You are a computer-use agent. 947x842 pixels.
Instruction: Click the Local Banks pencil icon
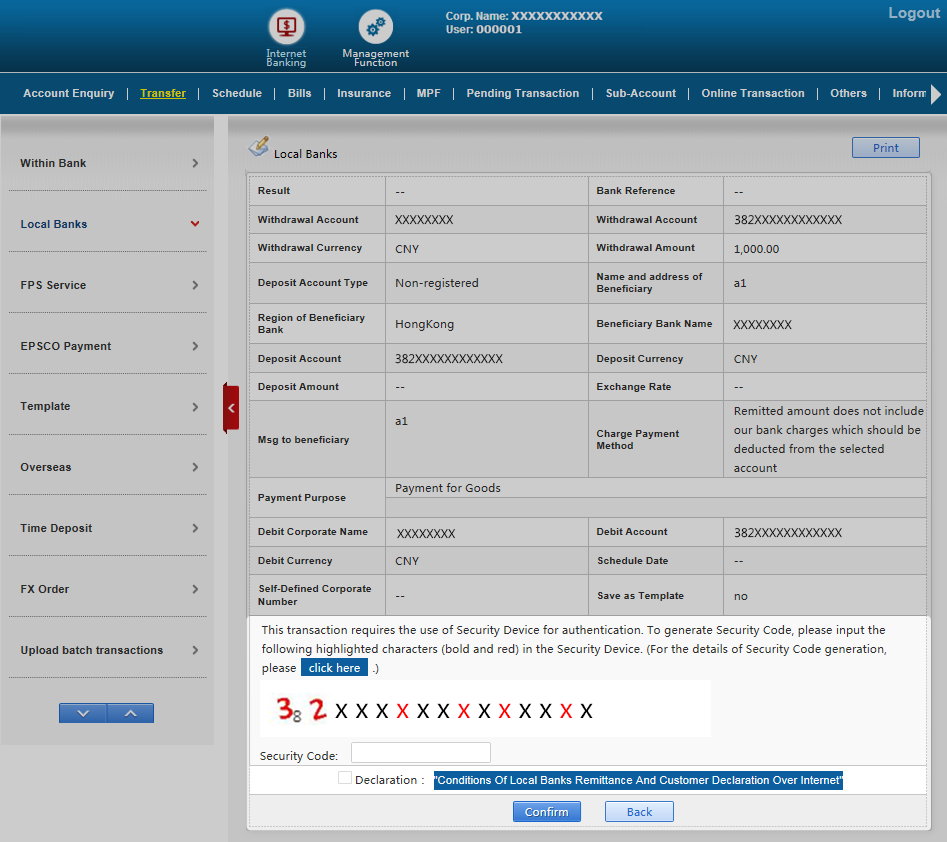click(x=259, y=147)
